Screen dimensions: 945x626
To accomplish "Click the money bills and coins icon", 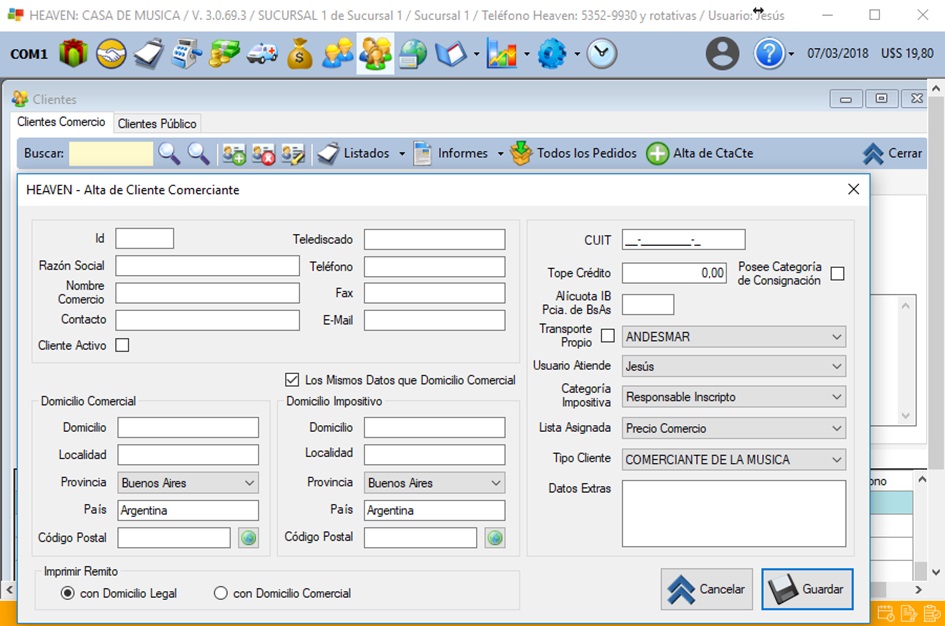I will [x=224, y=54].
